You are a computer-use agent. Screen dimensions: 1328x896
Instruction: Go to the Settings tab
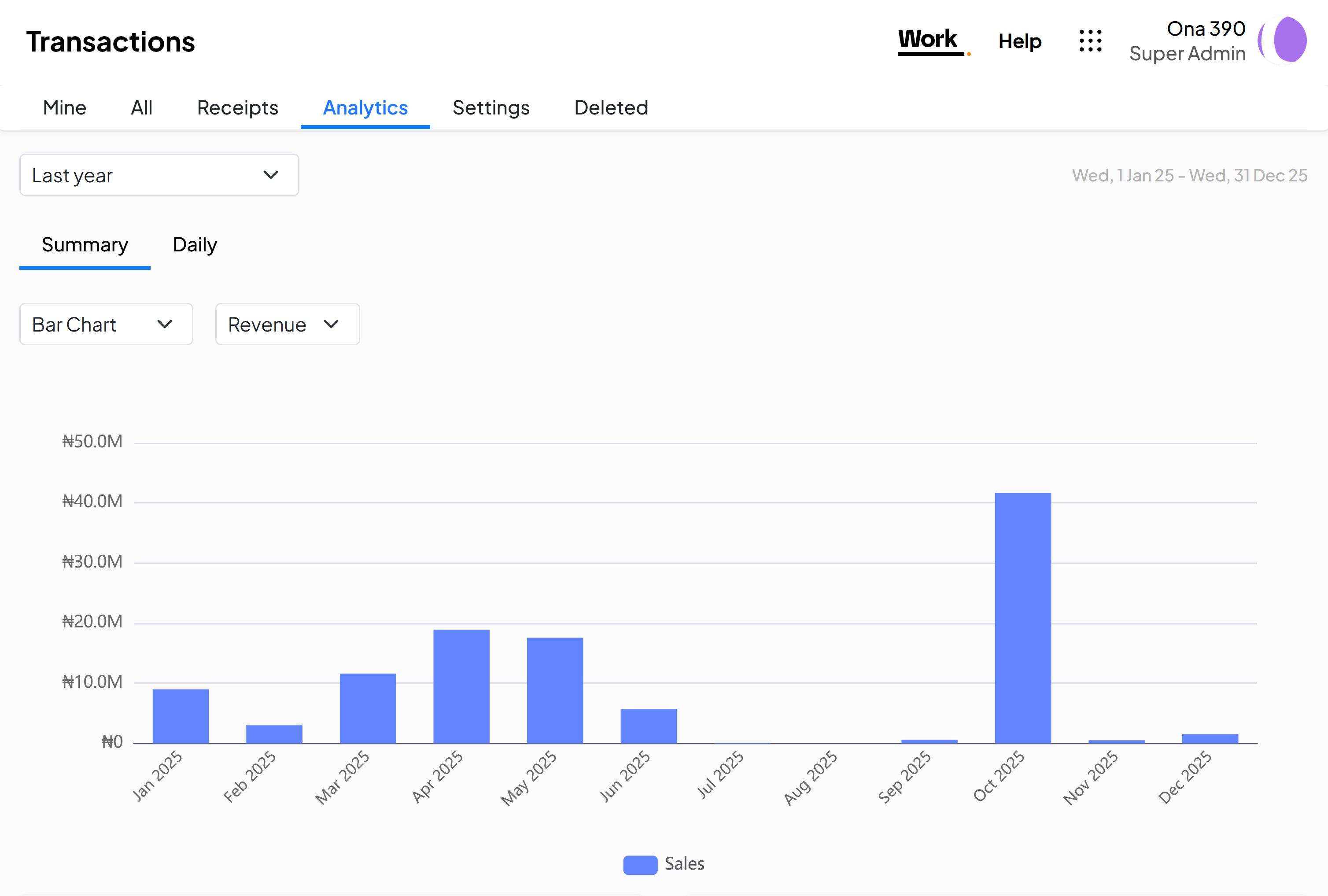click(x=491, y=107)
